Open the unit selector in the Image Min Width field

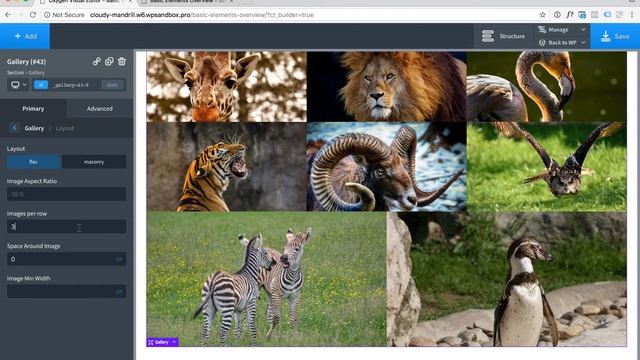(119, 291)
